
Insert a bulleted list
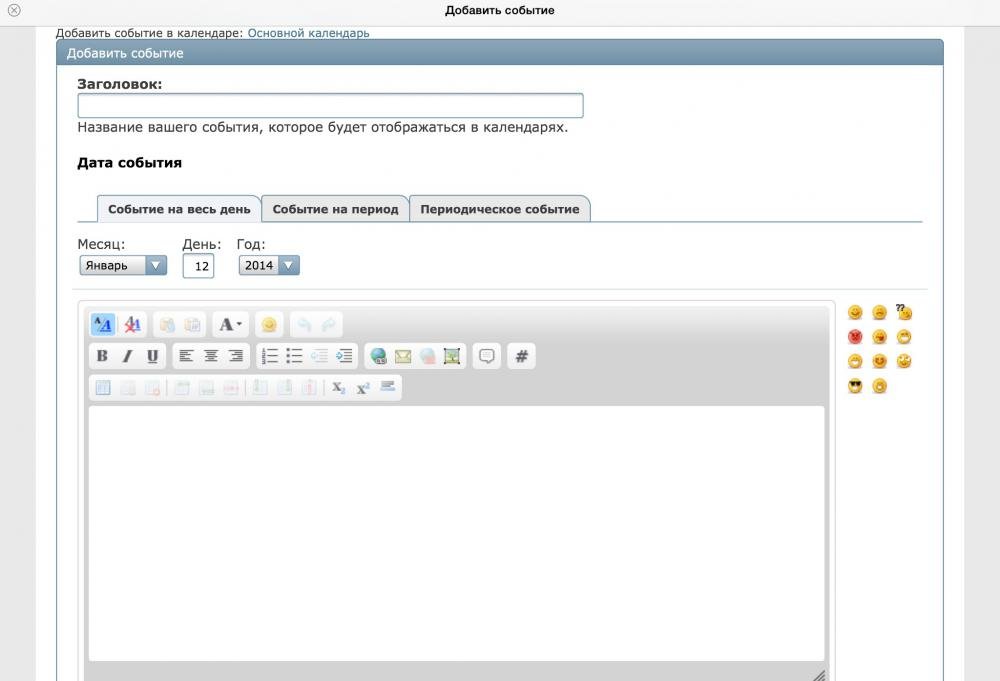(294, 356)
